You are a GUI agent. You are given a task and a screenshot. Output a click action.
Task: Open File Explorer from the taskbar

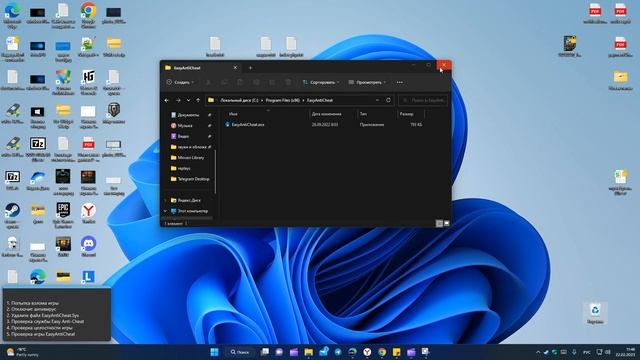coord(309,352)
